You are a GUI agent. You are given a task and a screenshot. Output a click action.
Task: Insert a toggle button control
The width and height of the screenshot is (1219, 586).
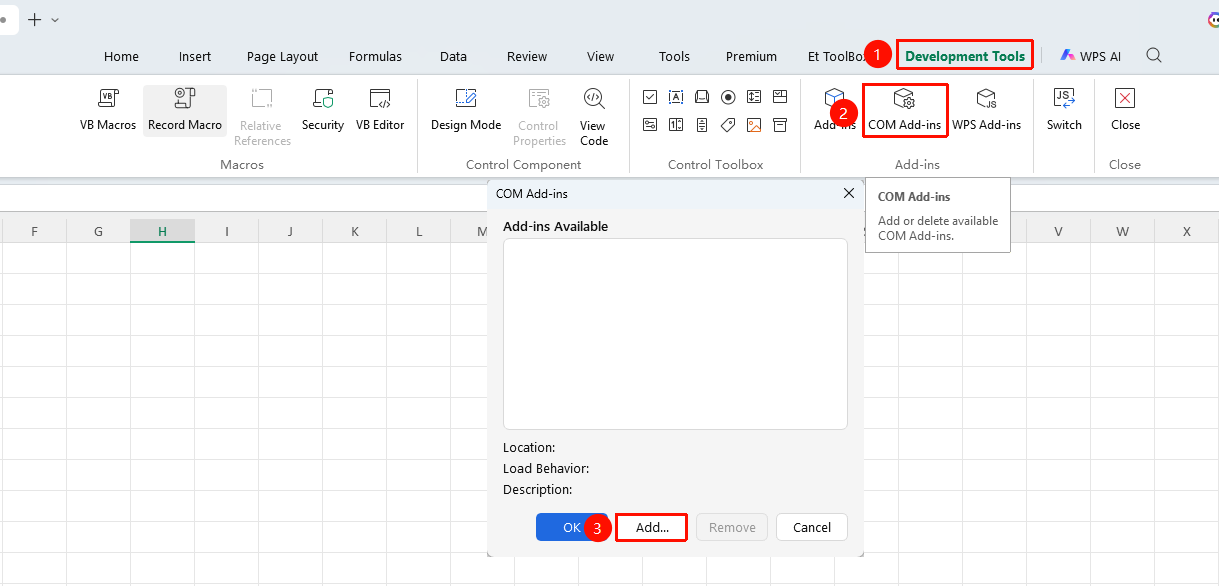click(x=650, y=125)
